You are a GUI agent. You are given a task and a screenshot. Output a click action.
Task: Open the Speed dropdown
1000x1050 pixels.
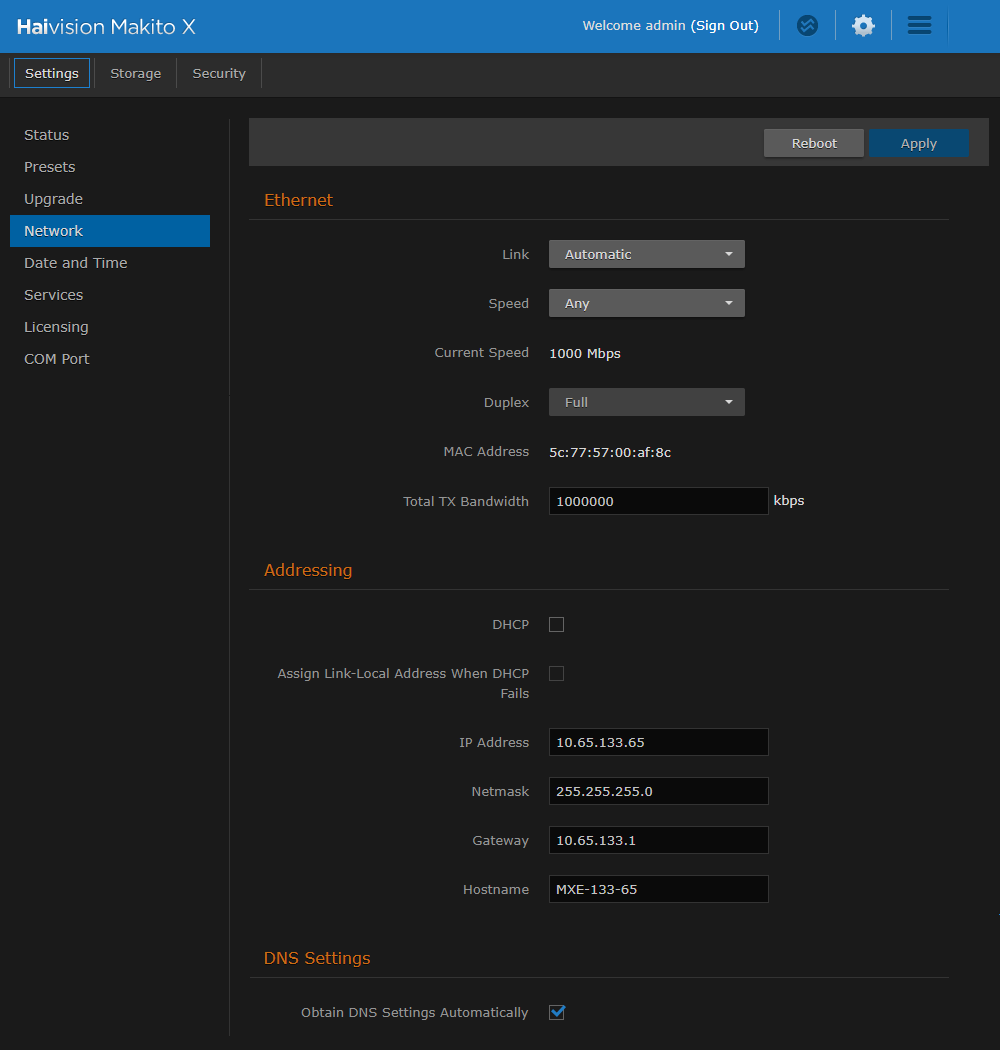tap(646, 304)
